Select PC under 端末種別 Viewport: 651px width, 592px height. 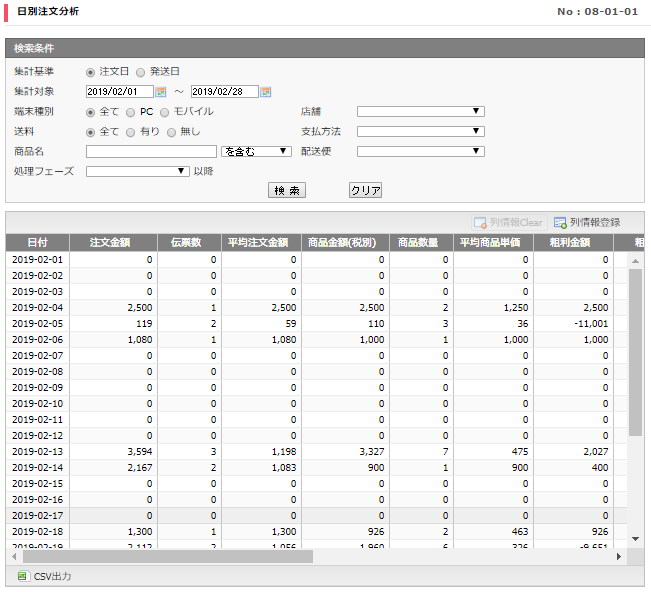click(130, 113)
